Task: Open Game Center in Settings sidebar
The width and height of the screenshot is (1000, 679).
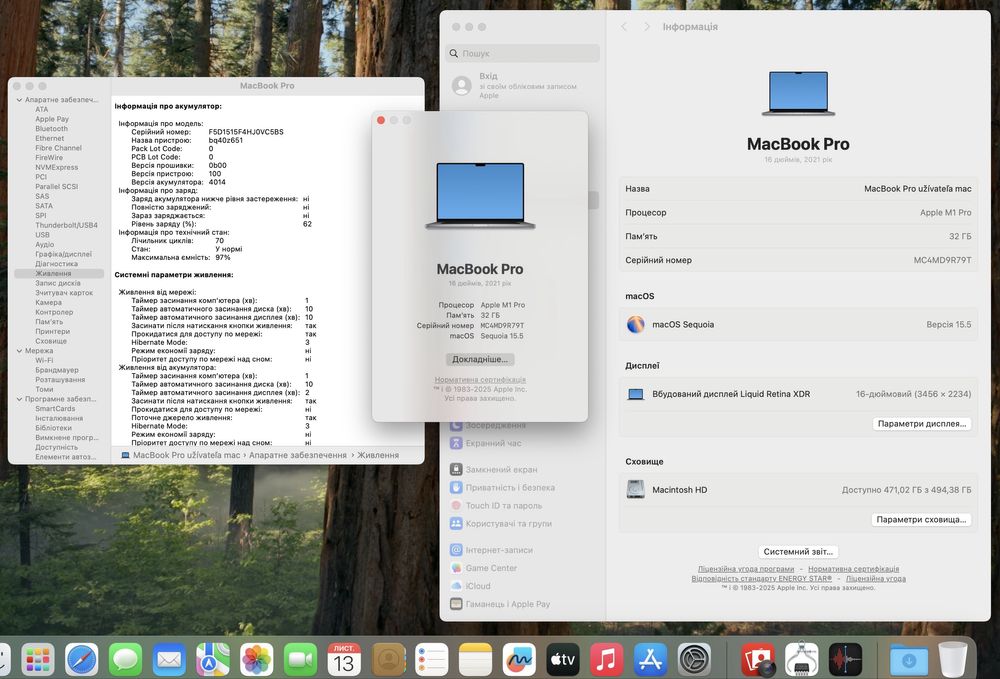Action: tap(484, 567)
